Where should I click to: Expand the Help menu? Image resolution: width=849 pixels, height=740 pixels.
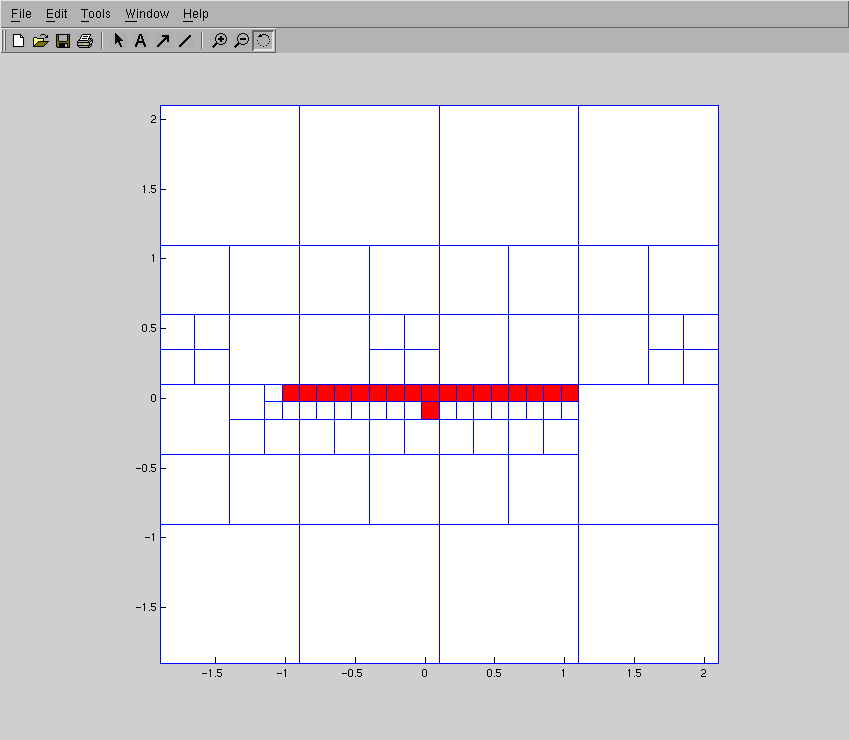[196, 14]
